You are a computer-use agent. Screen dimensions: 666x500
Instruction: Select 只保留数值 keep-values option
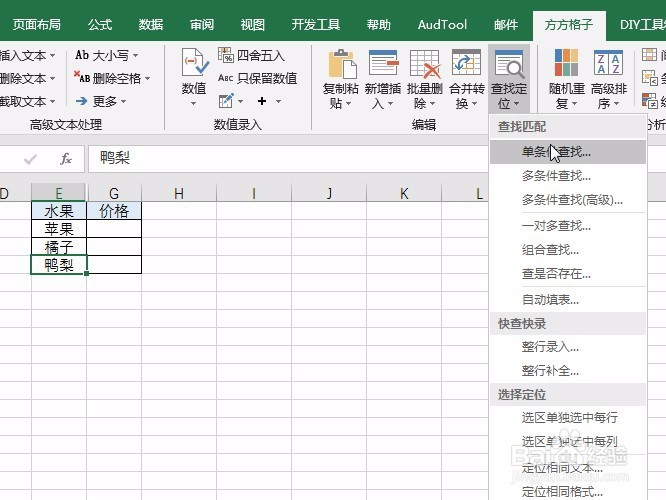coord(258,78)
